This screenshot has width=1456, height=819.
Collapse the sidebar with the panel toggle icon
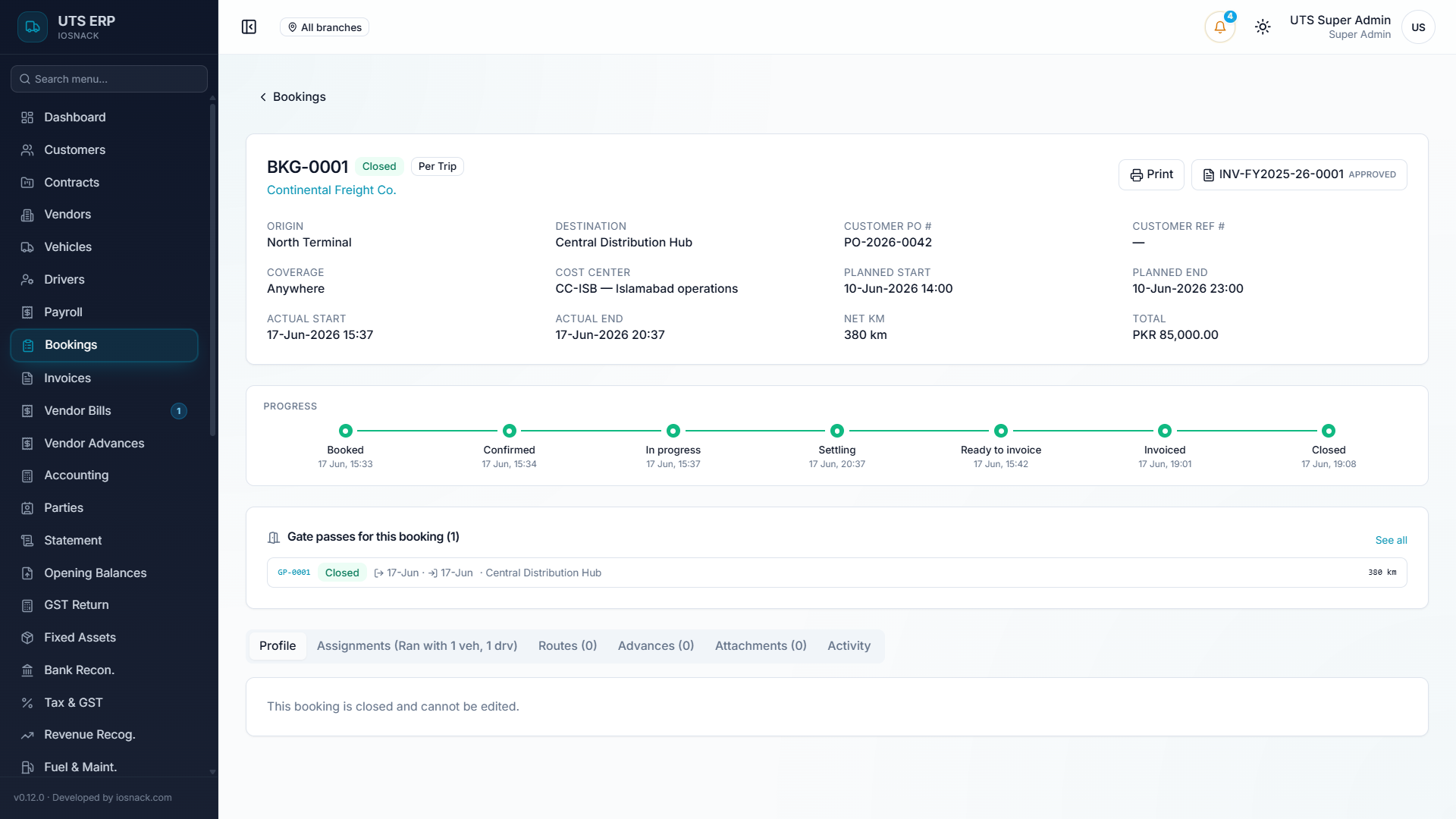249,27
